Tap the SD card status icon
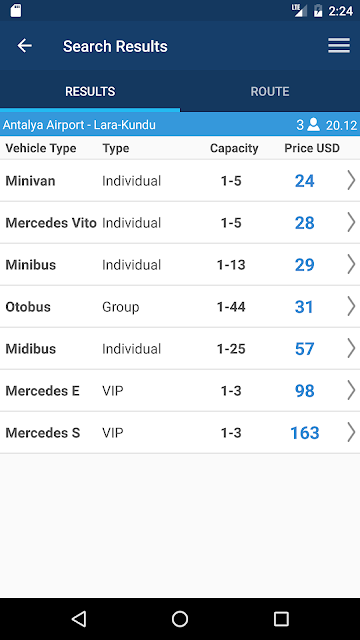Screen dimensions: 360x640 pyautogui.click(x=16, y=11)
